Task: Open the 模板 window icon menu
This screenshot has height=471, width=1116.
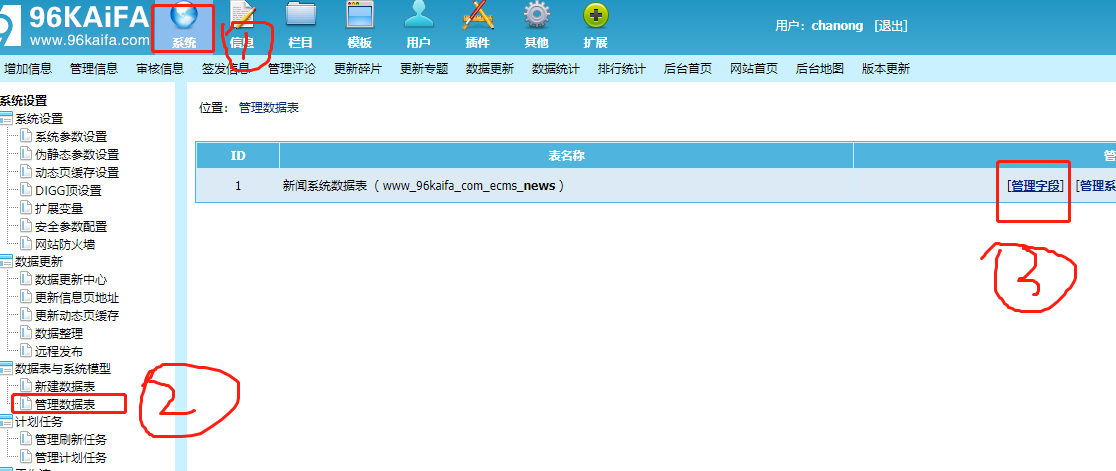Action: pyautogui.click(x=359, y=26)
